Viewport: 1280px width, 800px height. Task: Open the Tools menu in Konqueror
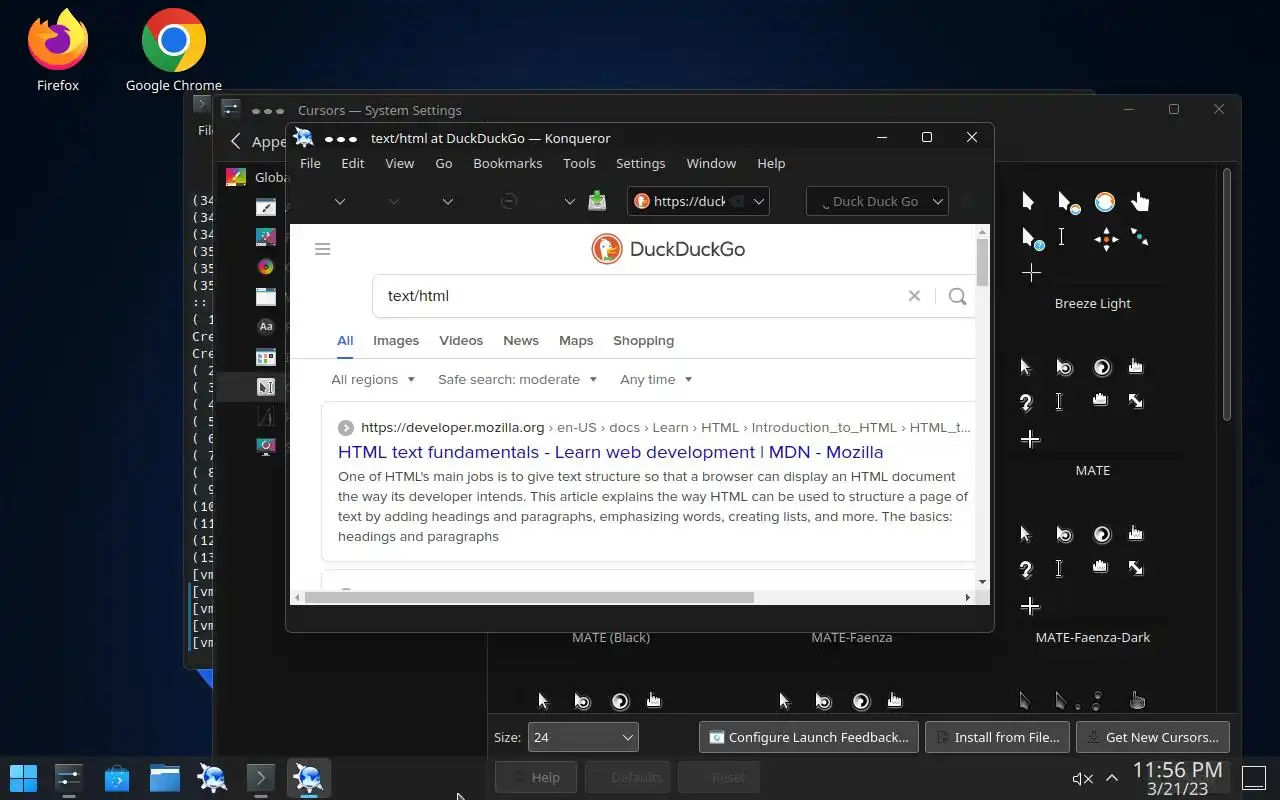coord(579,163)
